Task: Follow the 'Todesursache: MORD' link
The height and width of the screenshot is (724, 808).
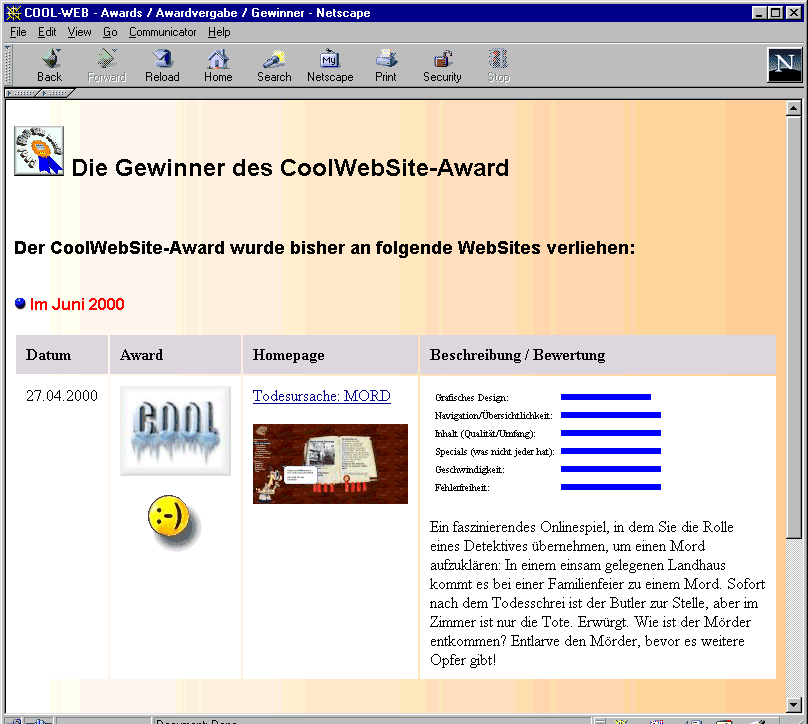Action: point(321,396)
